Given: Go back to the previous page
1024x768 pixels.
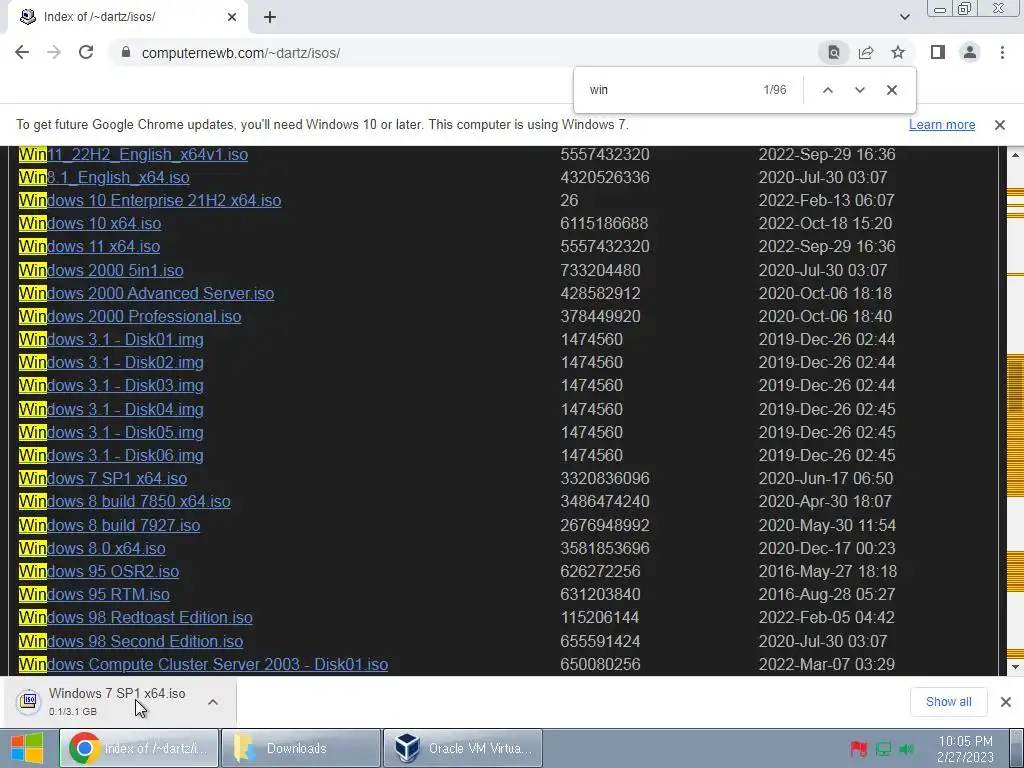Looking at the screenshot, I should pyautogui.click(x=22, y=53).
